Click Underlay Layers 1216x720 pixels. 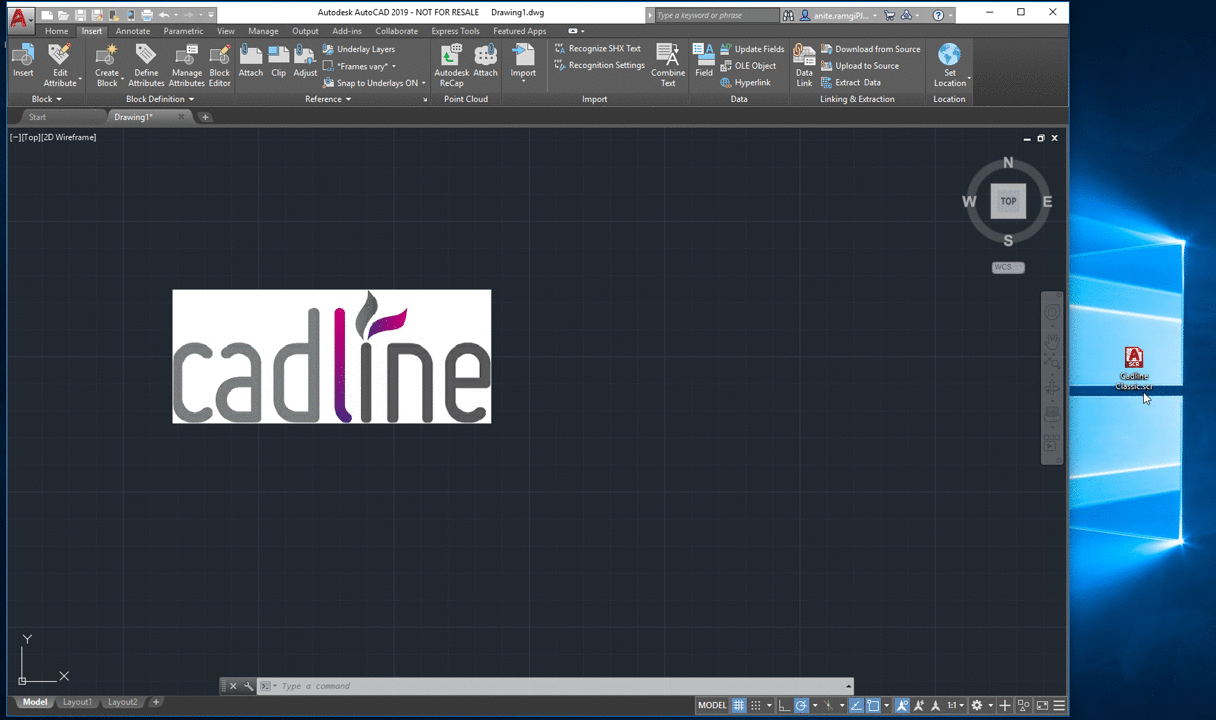(x=359, y=49)
